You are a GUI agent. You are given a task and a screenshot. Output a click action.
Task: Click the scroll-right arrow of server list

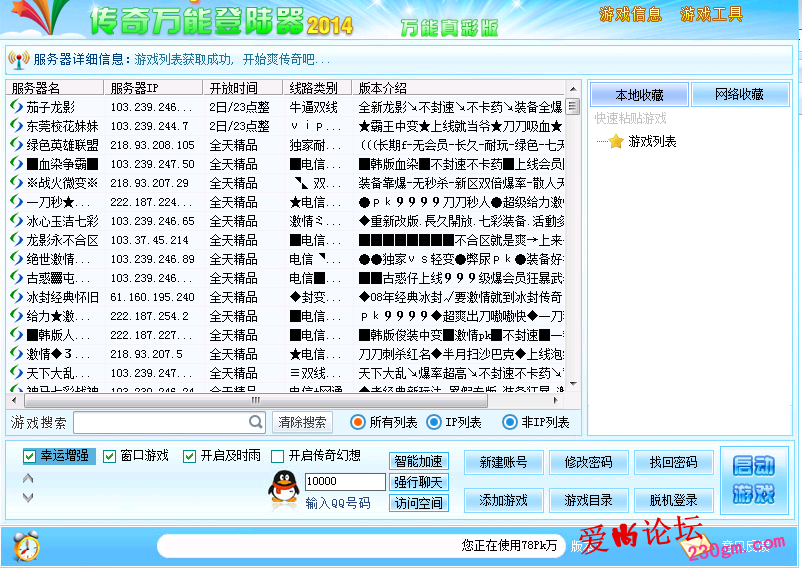[555, 400]
